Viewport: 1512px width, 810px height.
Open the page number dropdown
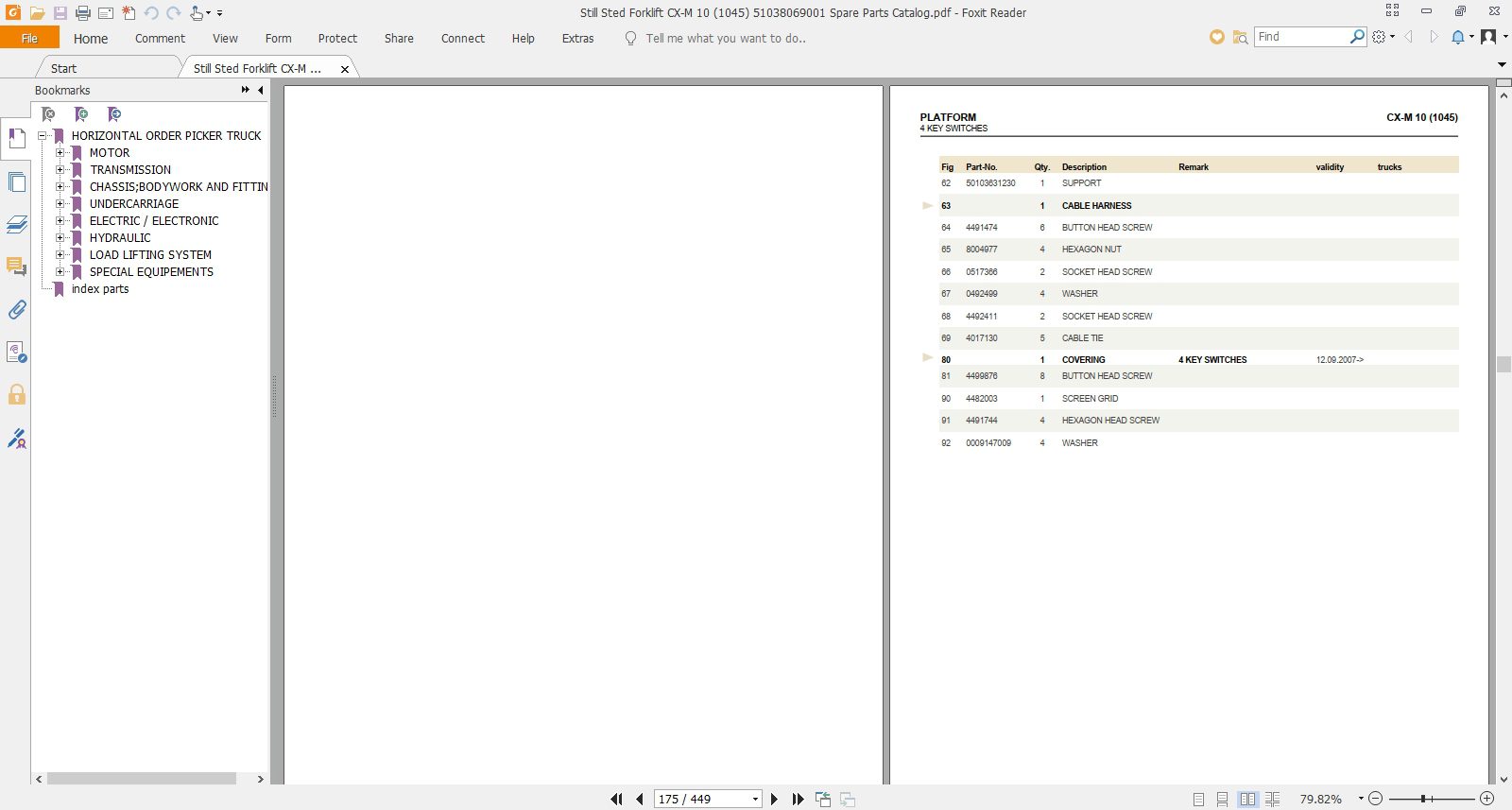tap(755, 800)
